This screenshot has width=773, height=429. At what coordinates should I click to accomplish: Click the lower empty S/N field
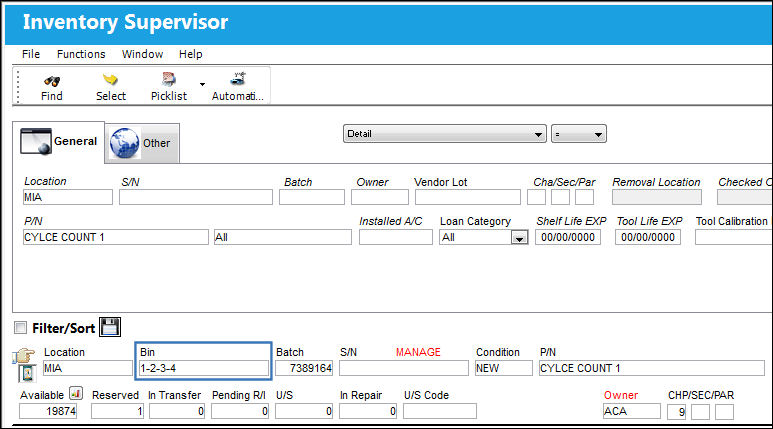click(404, 368)
